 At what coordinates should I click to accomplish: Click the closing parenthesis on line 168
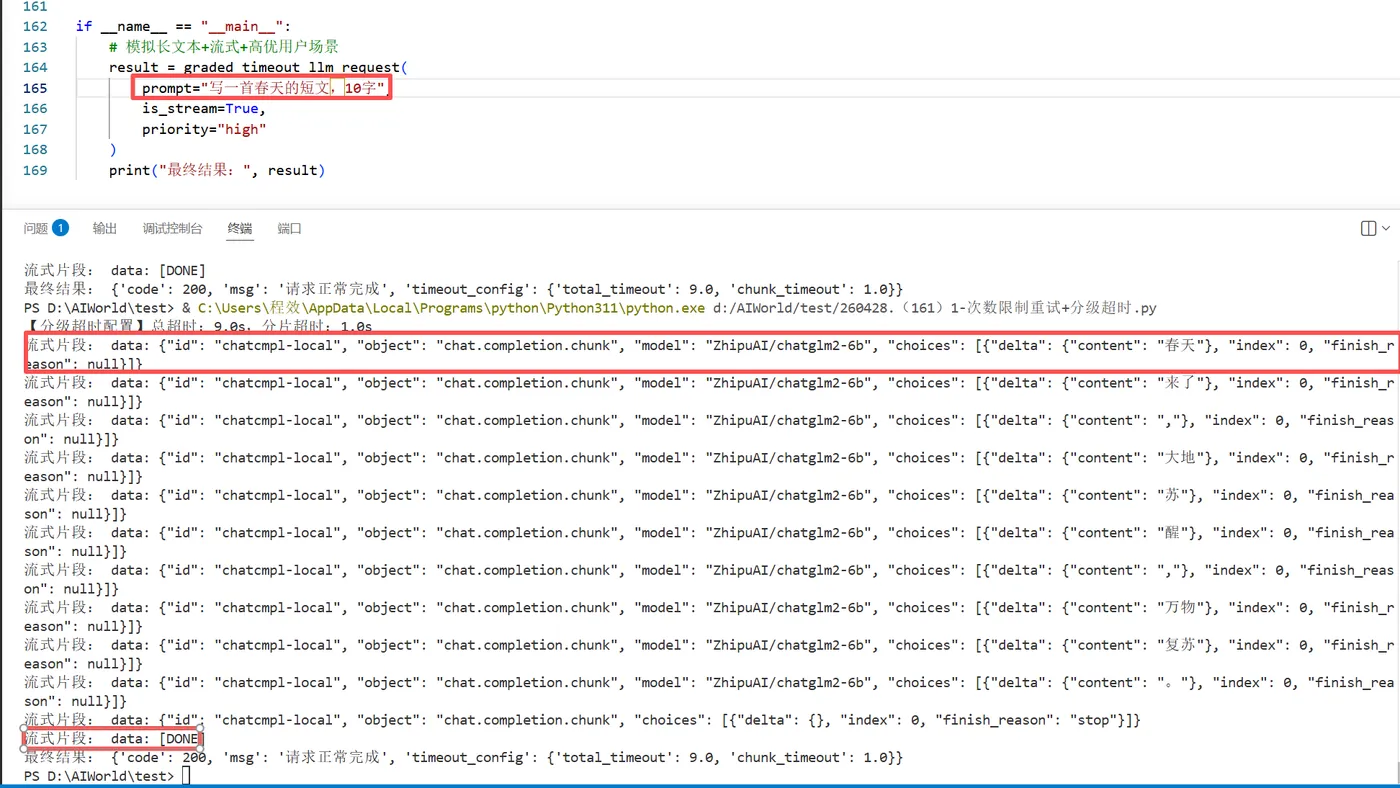tap(113, 149)
